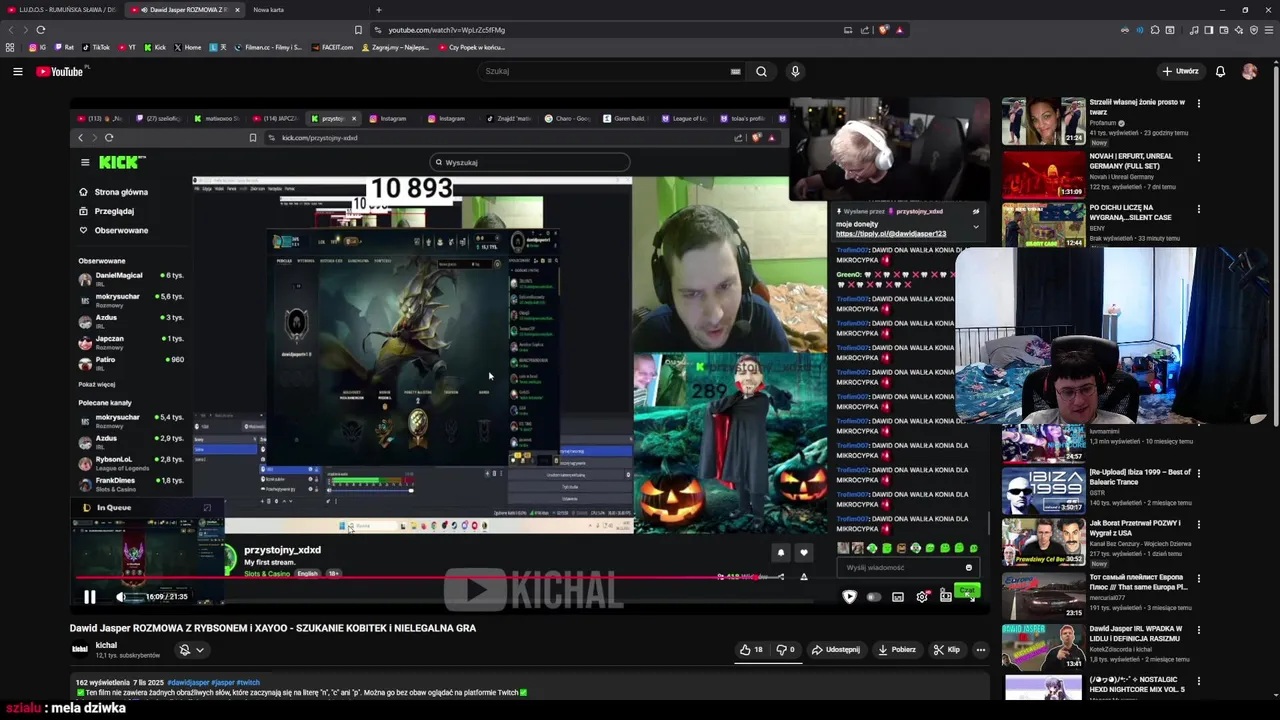
Task: Open the NOVAH Erfurt video thumbnail
Action: 1043,175
